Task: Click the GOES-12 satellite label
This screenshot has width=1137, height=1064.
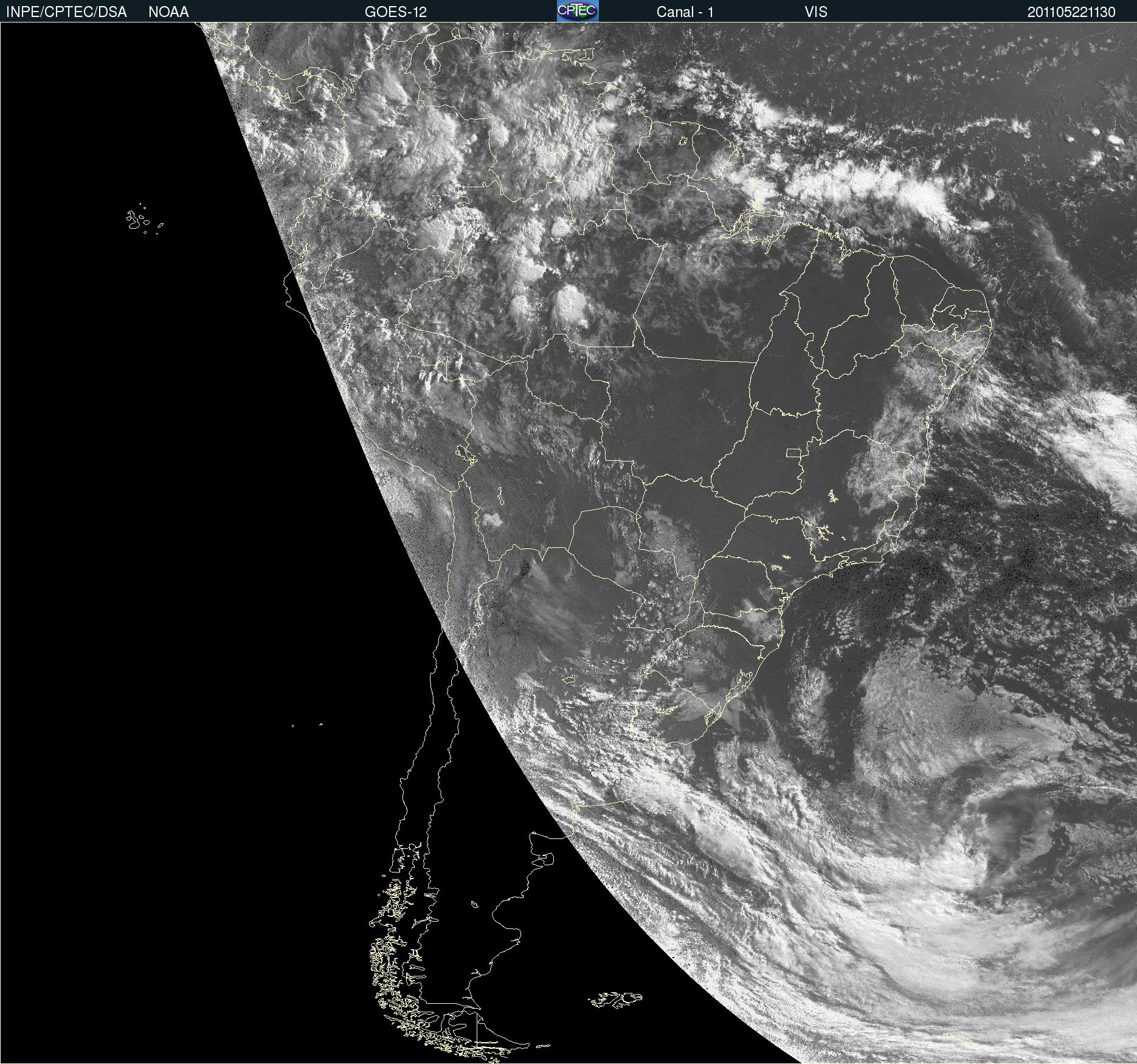Action: coord(396,12)
